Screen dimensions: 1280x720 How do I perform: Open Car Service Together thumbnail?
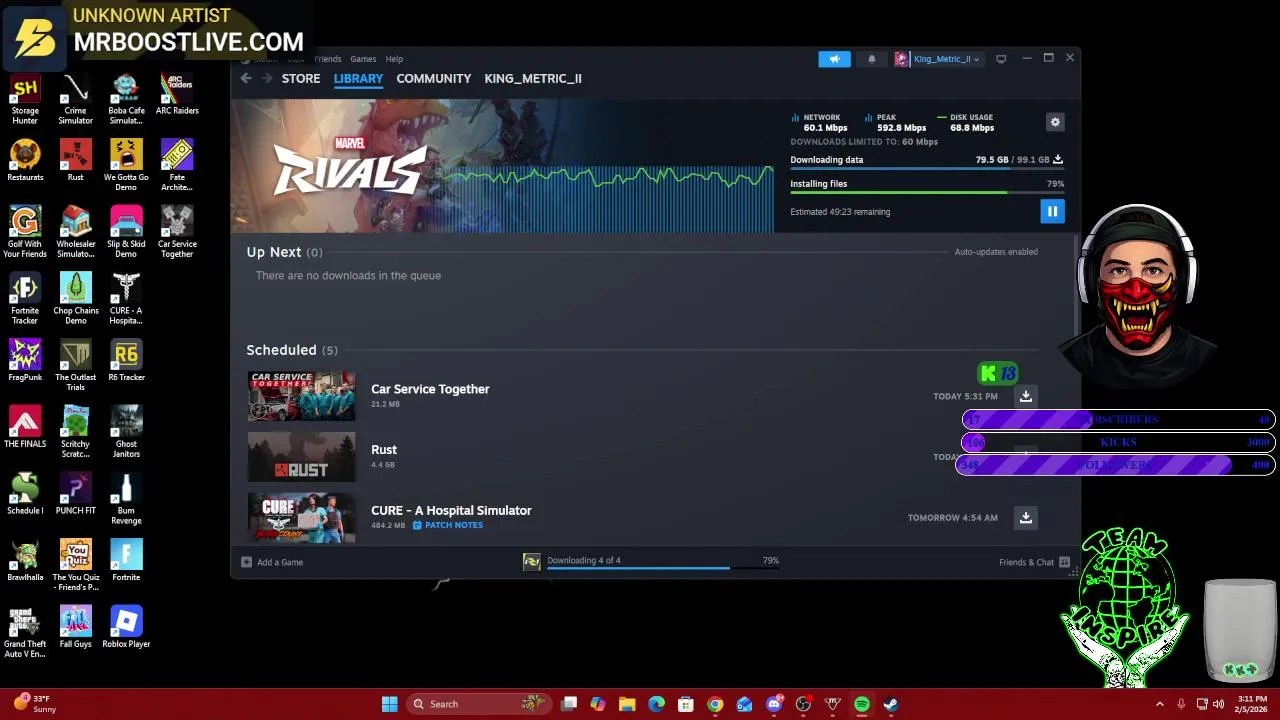301,396
